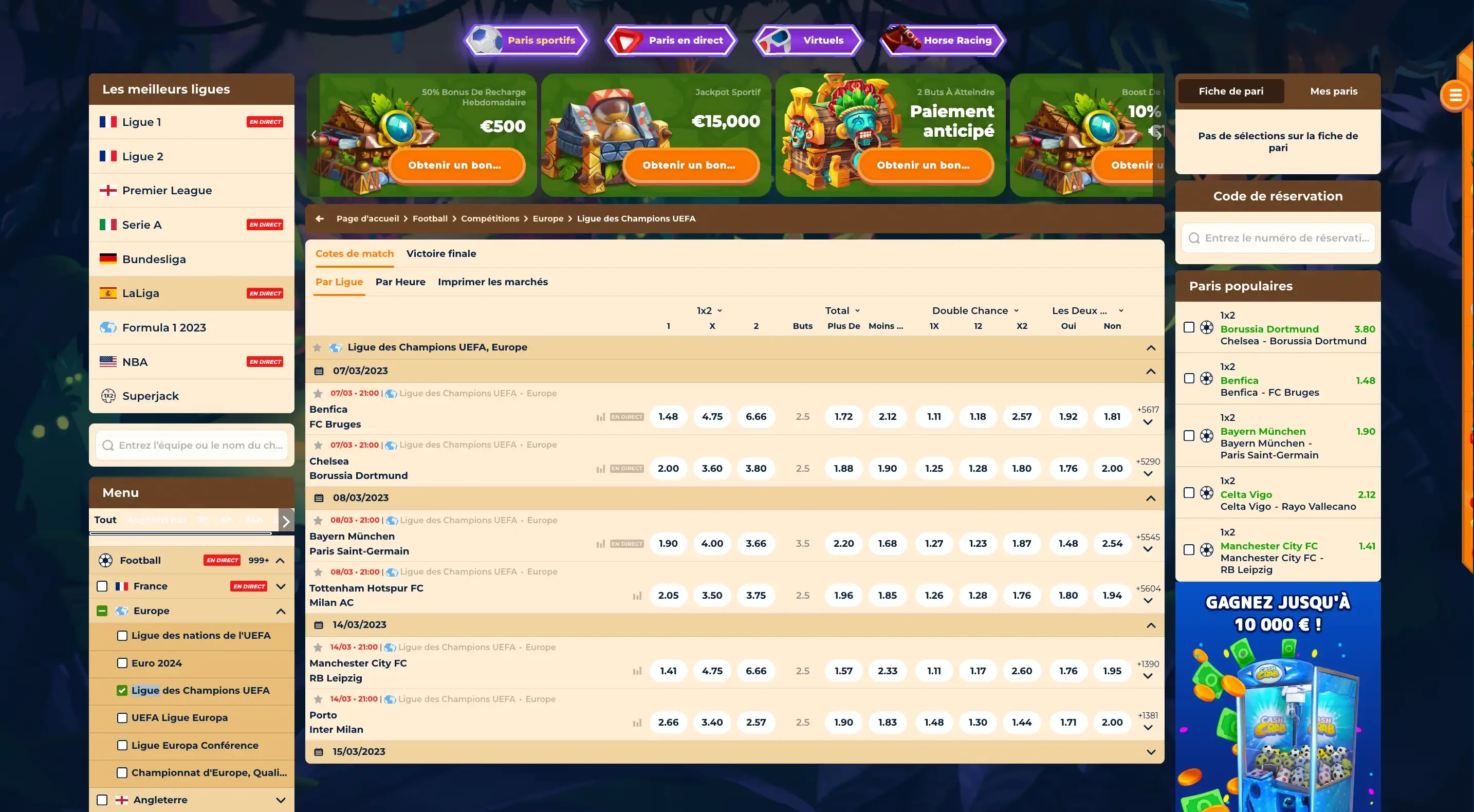Collapse the 08/03/2023 date section
The width and height of the screenshot is (1474, 812).
[1151, 499]
